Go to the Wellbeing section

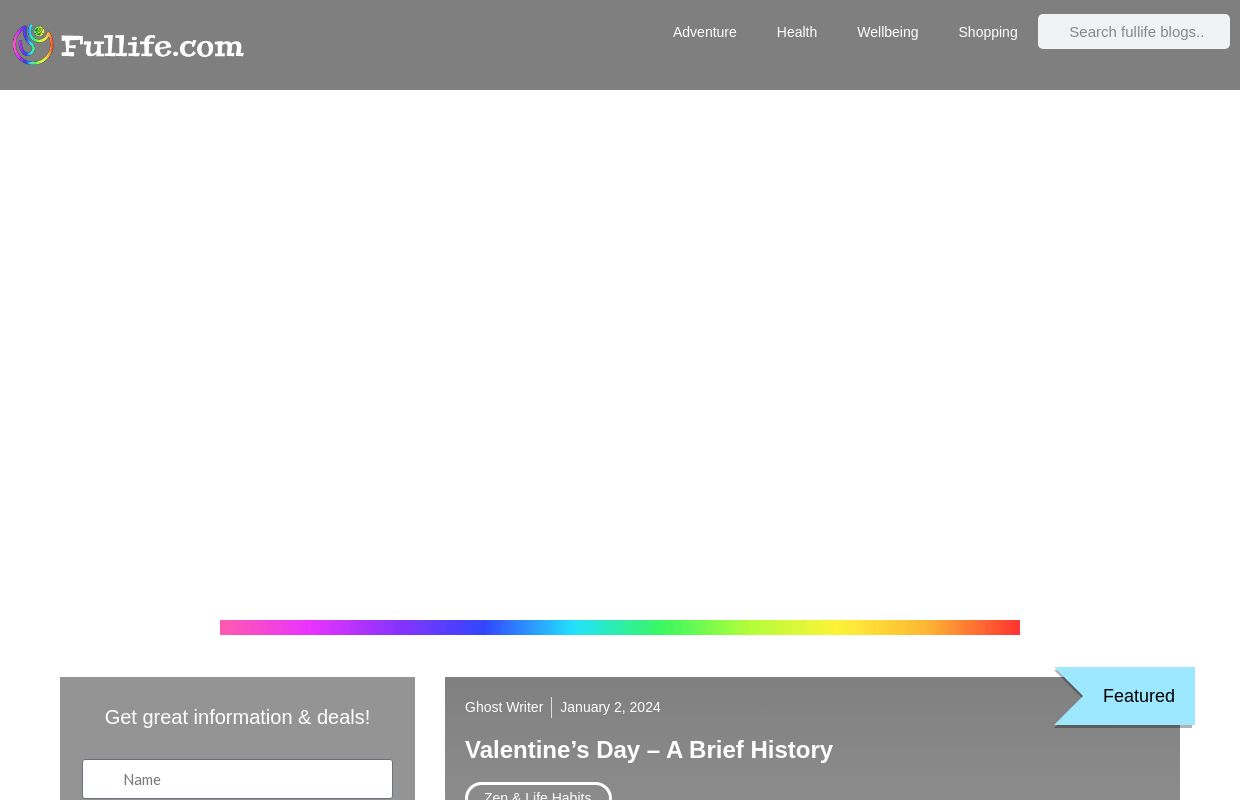[x=887, y=32]
